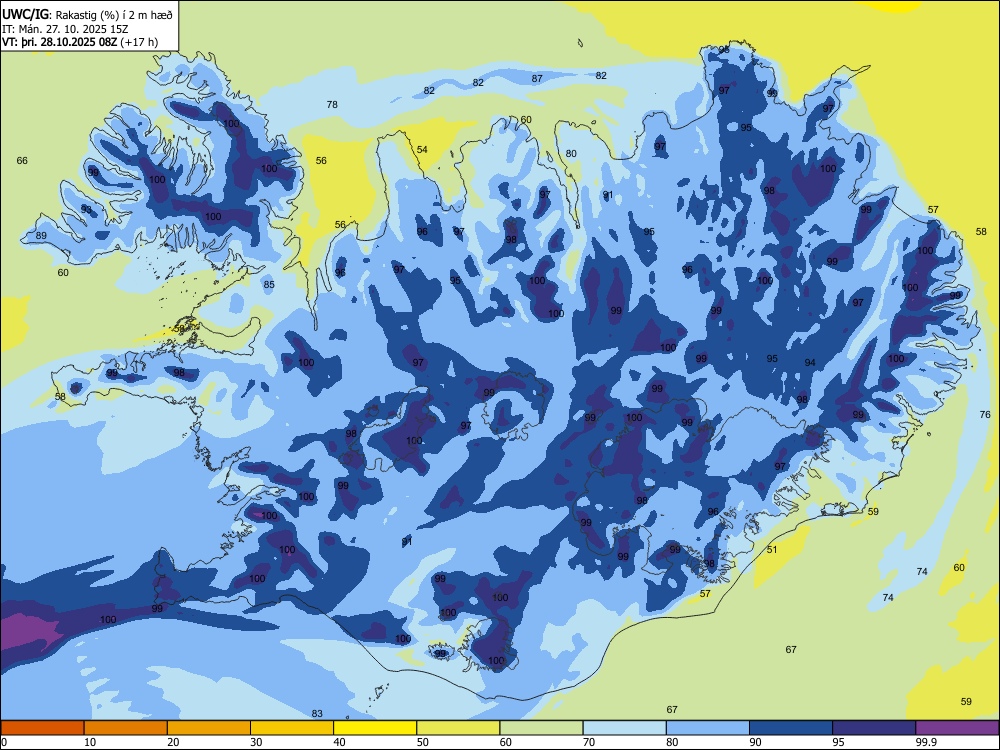Viewport: 1000px width, 750px height.
Task: Click the dark blue 90–95 legend swatch
Action: coord(791,728)
